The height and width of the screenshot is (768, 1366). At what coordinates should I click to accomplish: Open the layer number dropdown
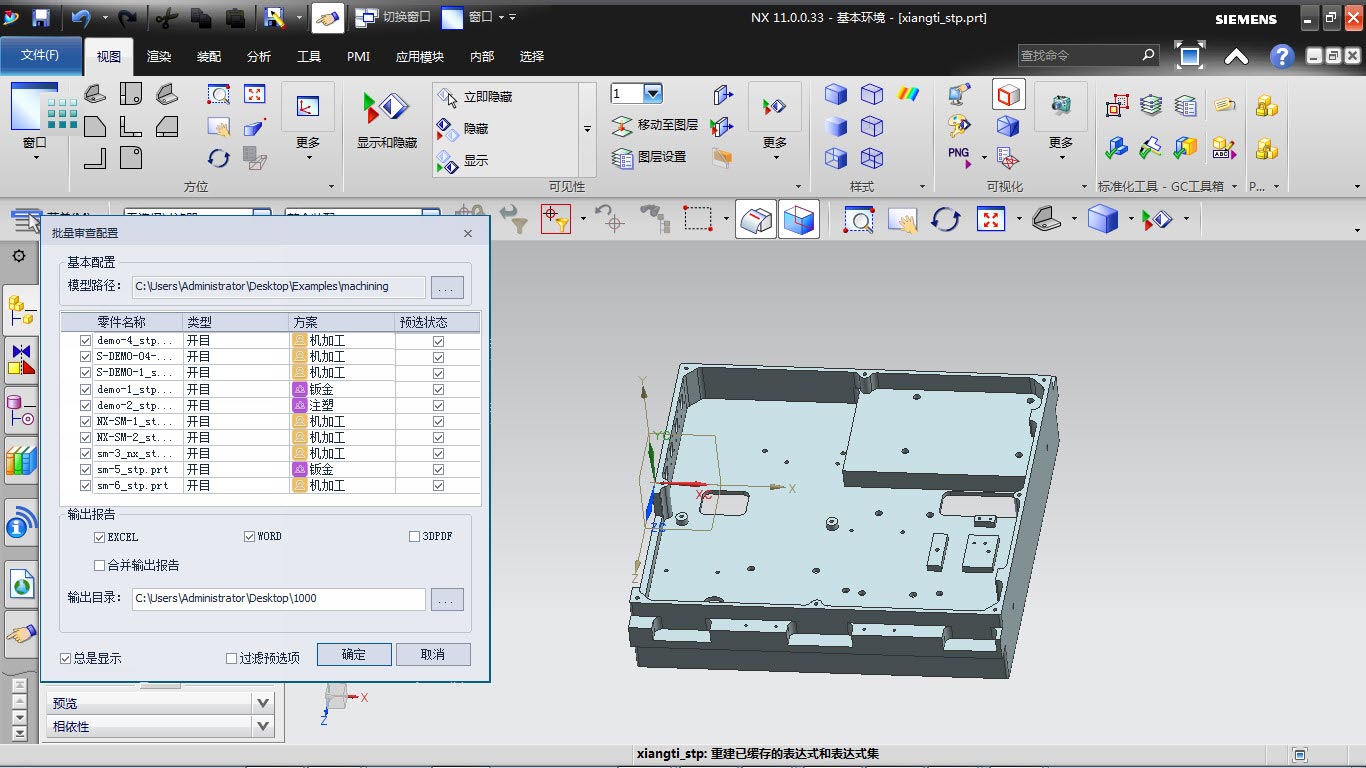coord(653,94)
